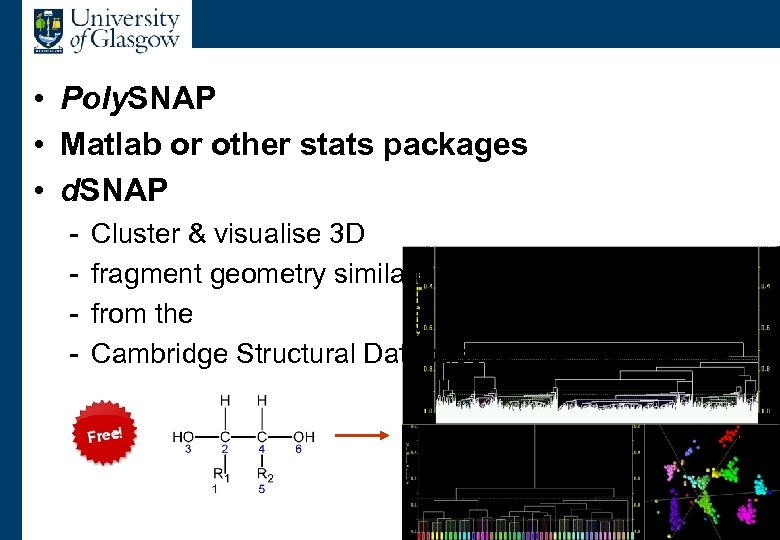Click the 'fragment geometry' sub-bullet text
The height and width of the screenshot is (540, 780).
246,274
